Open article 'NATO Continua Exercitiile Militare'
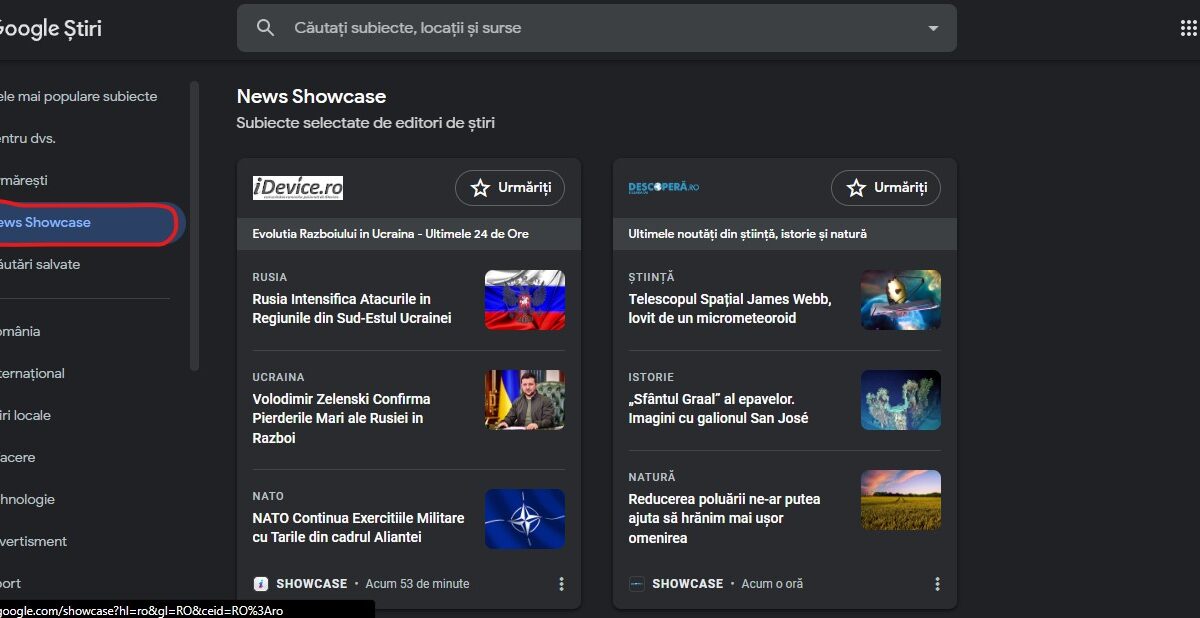Image resolution: width=1200 pixels, height=618 pixels. 358,528
